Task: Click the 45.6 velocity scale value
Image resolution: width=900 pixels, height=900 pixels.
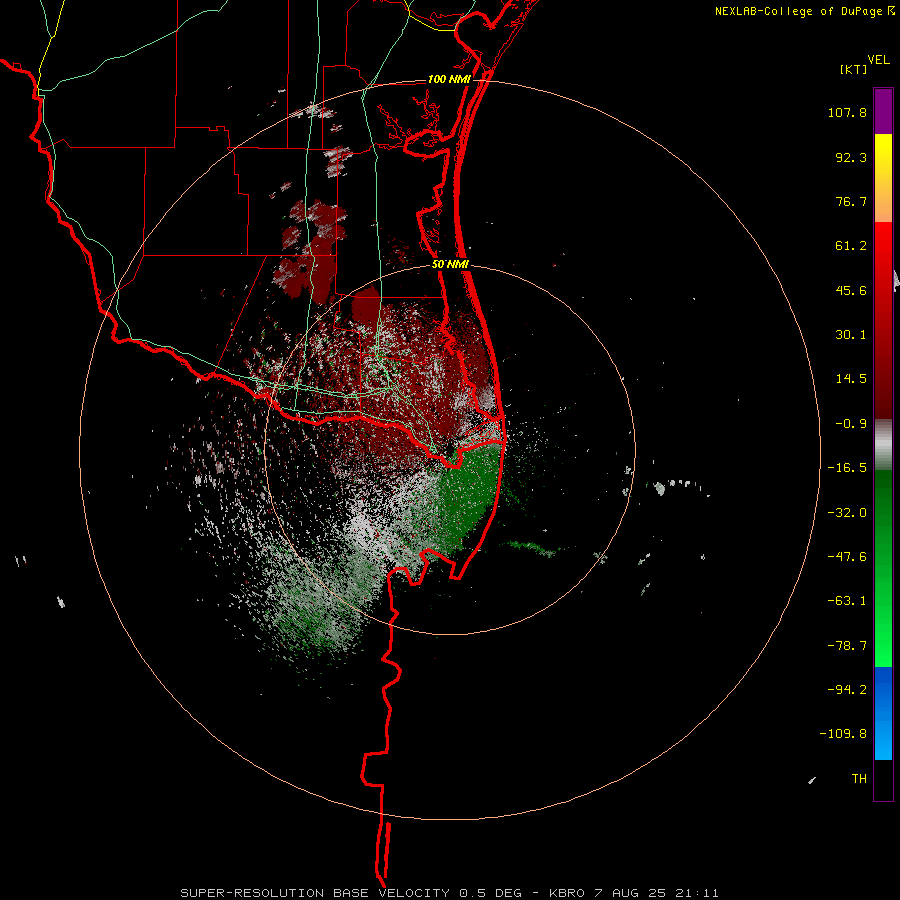Action: (851, 290)
